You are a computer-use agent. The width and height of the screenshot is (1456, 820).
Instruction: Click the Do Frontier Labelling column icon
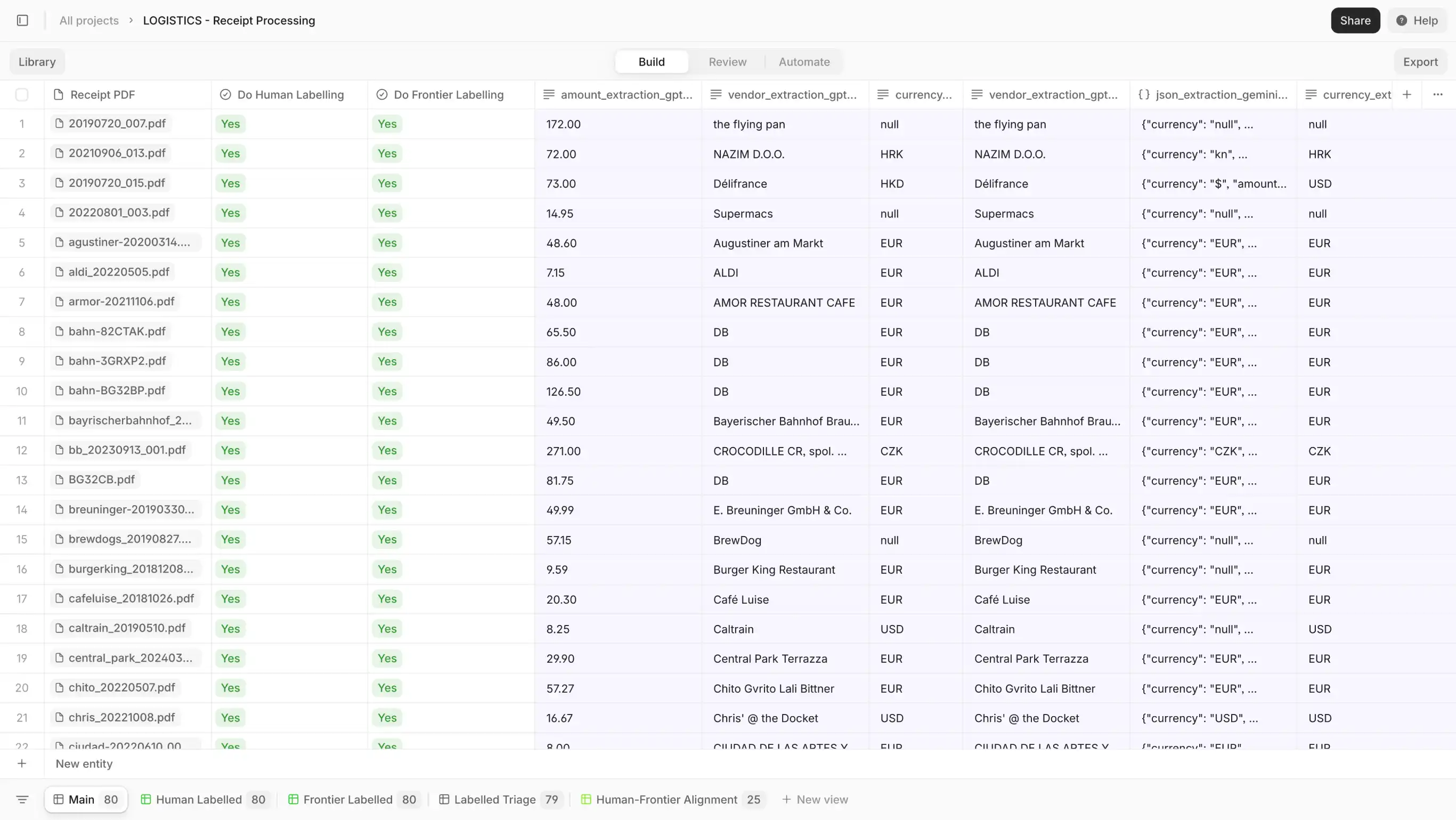coord(381,94)
